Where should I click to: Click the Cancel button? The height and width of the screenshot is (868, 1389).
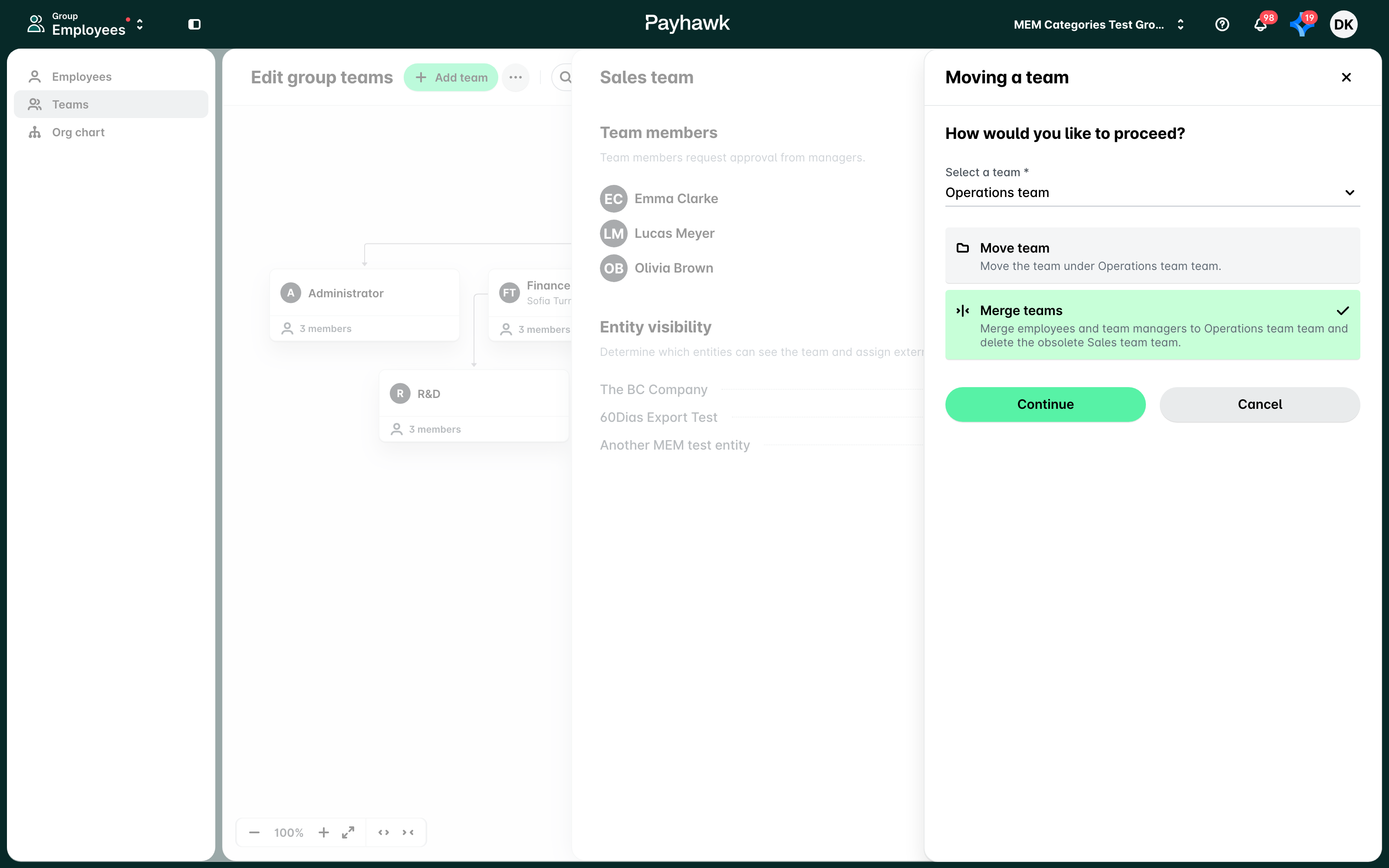pyautogui.click(x=1259, y=404)
